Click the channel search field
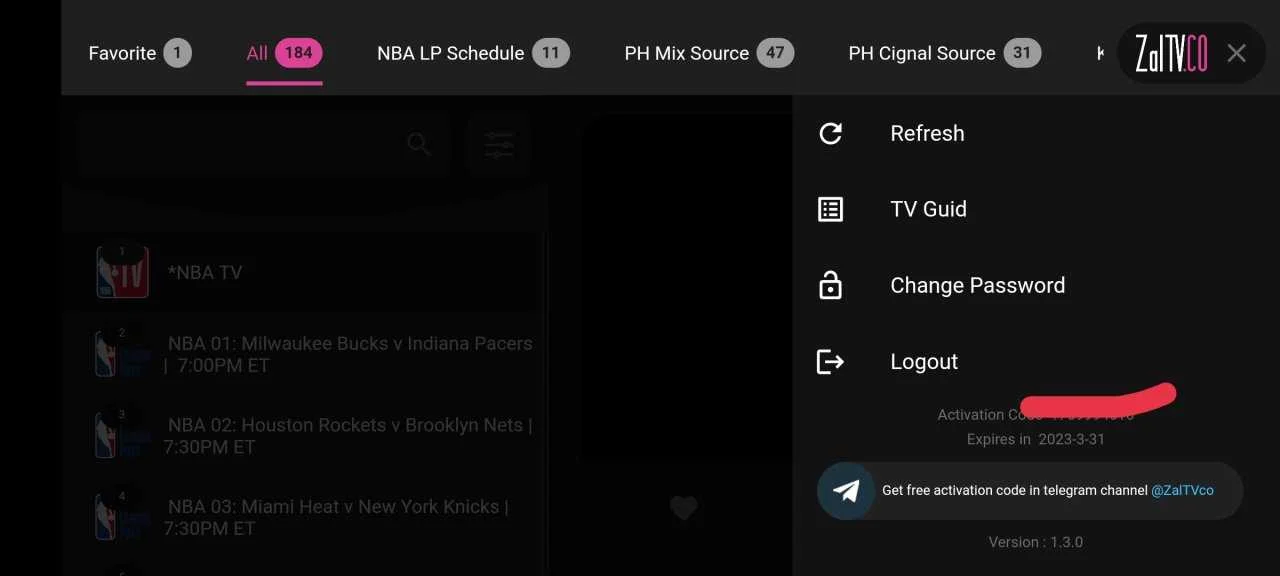The width and height of the screenshot is (1280, 576). coord(262,145)
